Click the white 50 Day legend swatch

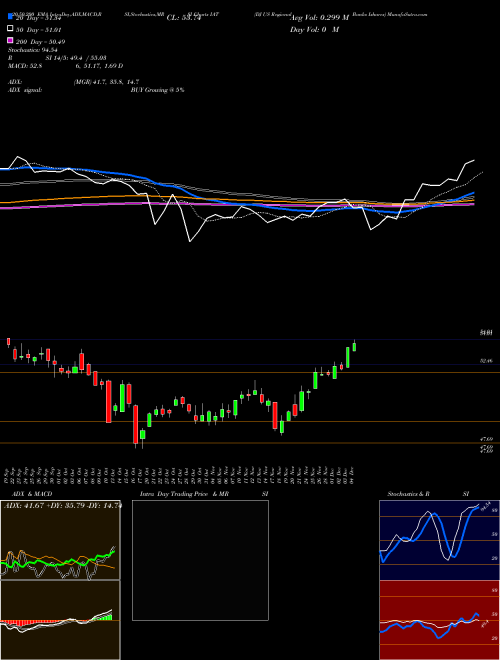point(11,29)
